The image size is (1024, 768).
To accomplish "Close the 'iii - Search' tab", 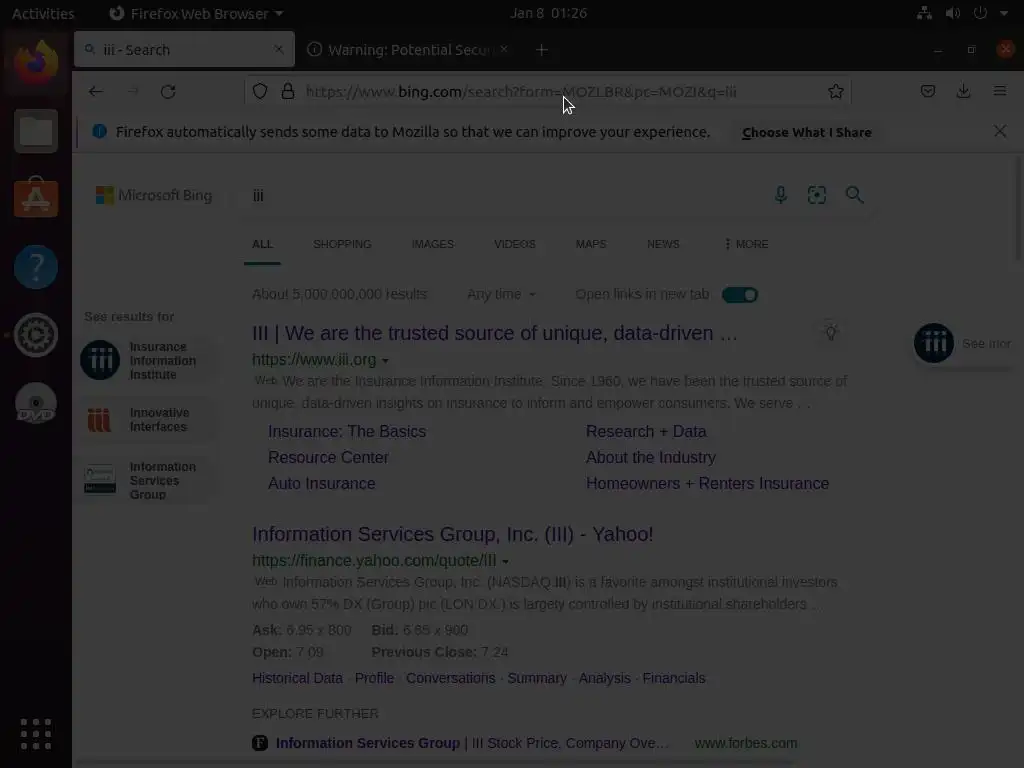I will (x=279, y=49).
